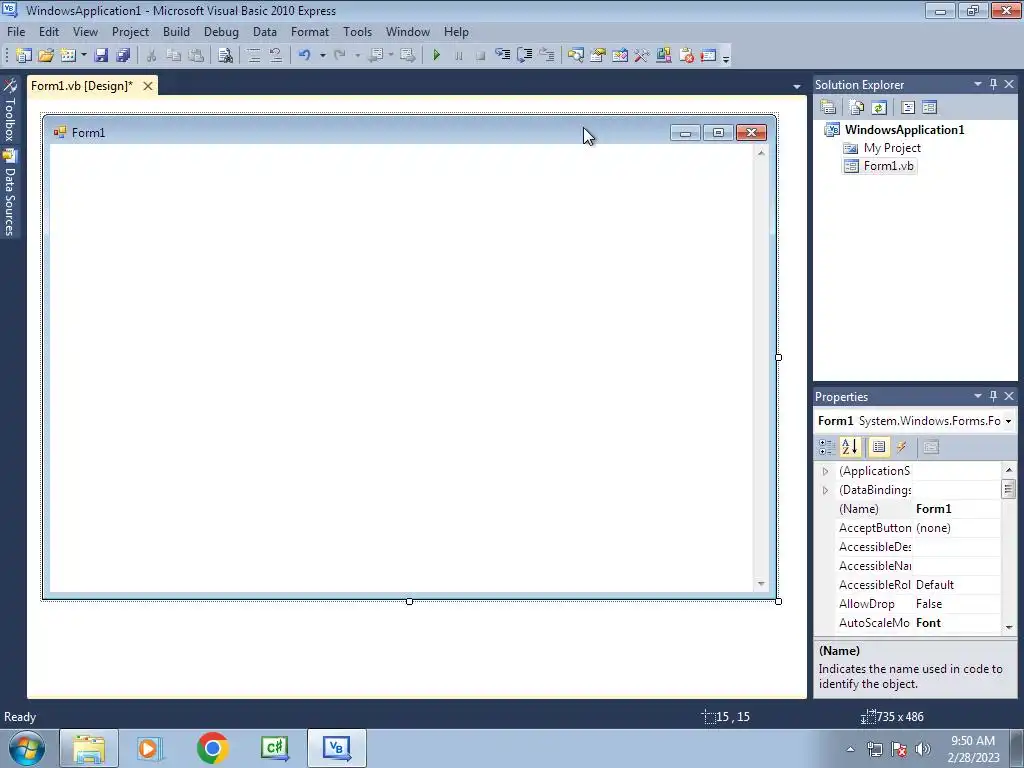Open the Data Sources side tab
This screenshot has height=768, width=1024.
(10, 193)
